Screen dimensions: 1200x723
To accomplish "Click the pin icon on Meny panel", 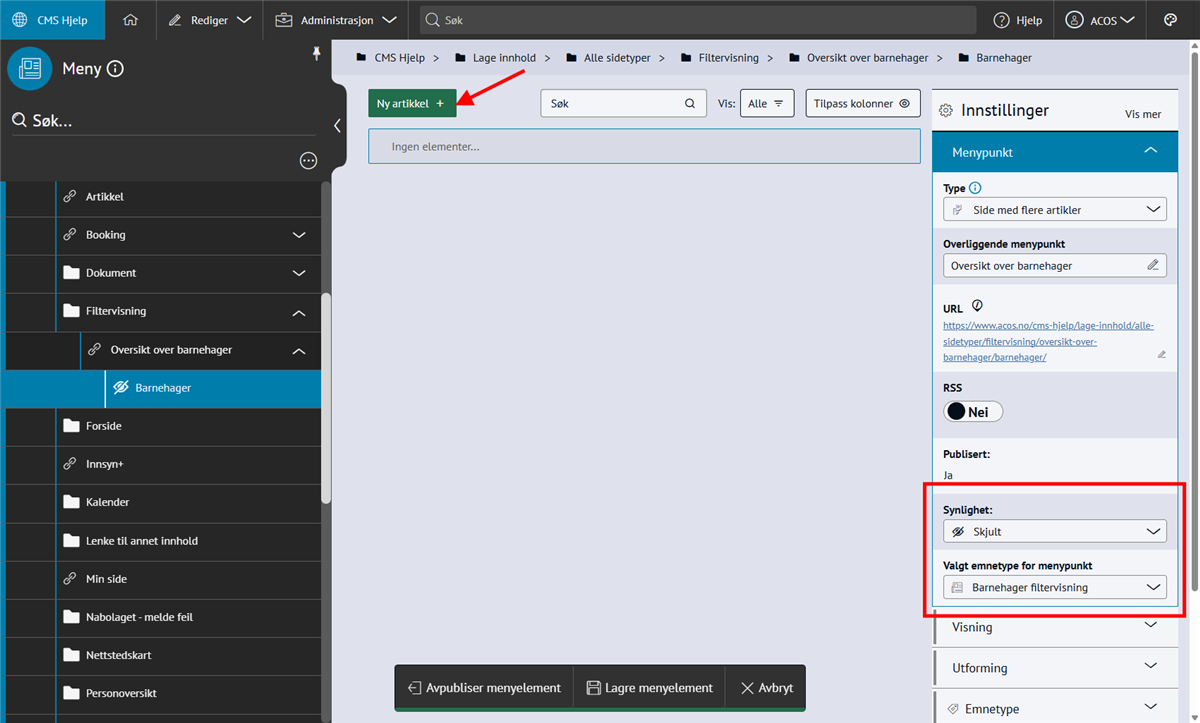I will (x=317, y=53).
